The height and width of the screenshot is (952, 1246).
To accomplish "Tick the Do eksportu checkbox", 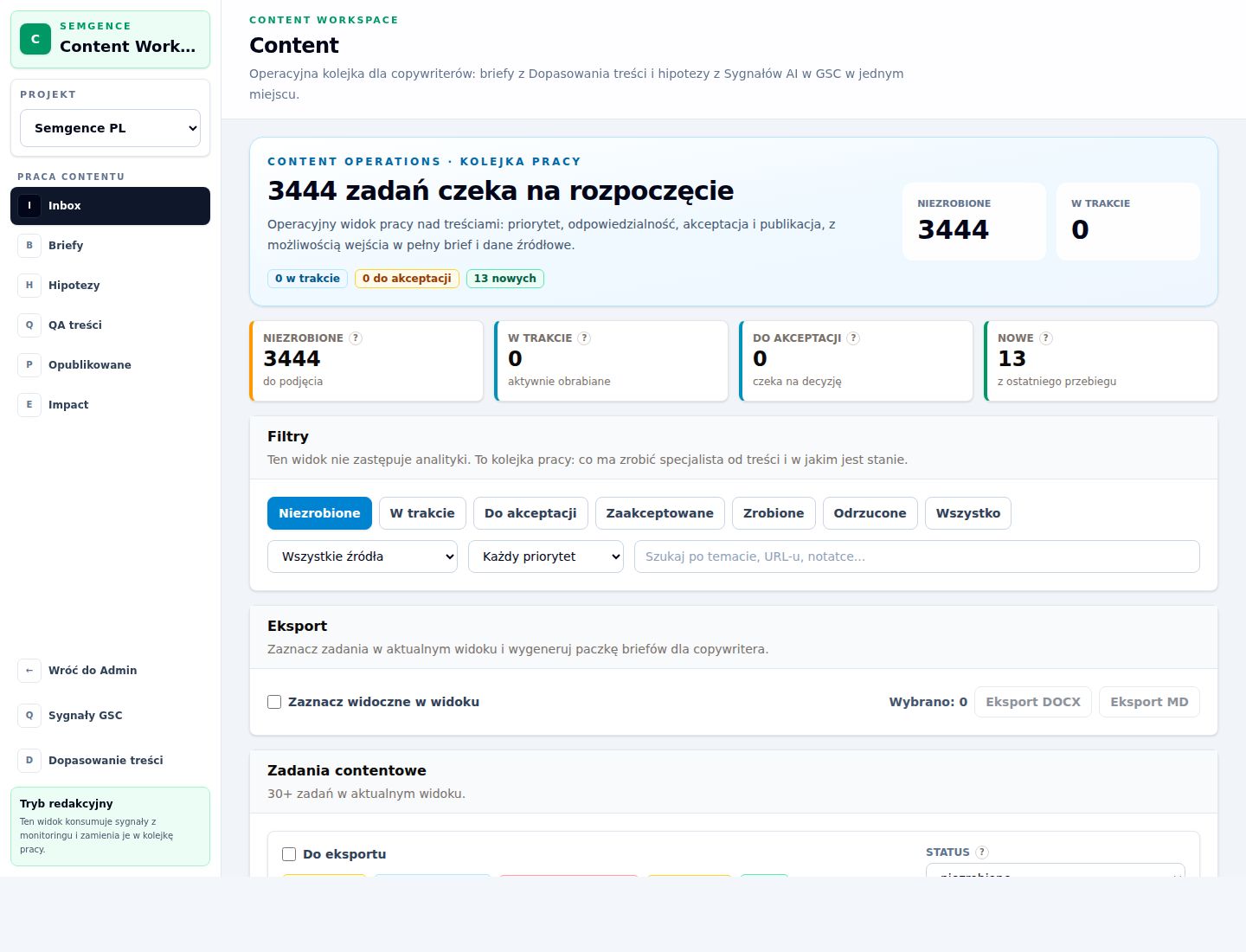I will point(289,854).
